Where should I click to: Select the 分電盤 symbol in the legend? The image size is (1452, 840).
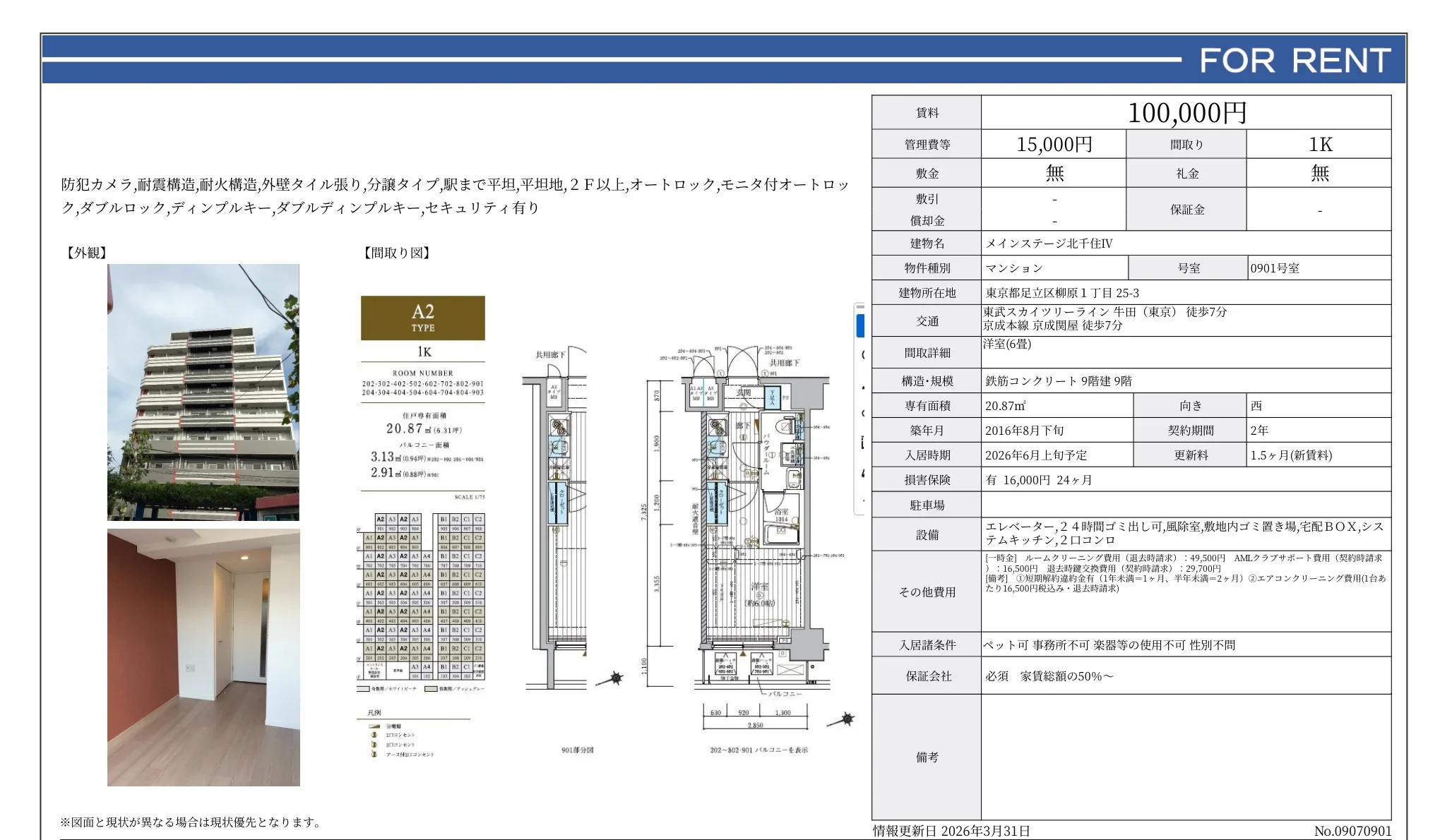pos(375,726)
